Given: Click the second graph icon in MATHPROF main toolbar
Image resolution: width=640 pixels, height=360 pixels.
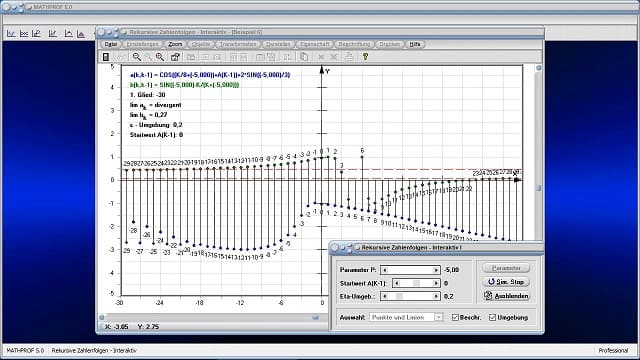Looking at the screenshot, I should [24, 33].
